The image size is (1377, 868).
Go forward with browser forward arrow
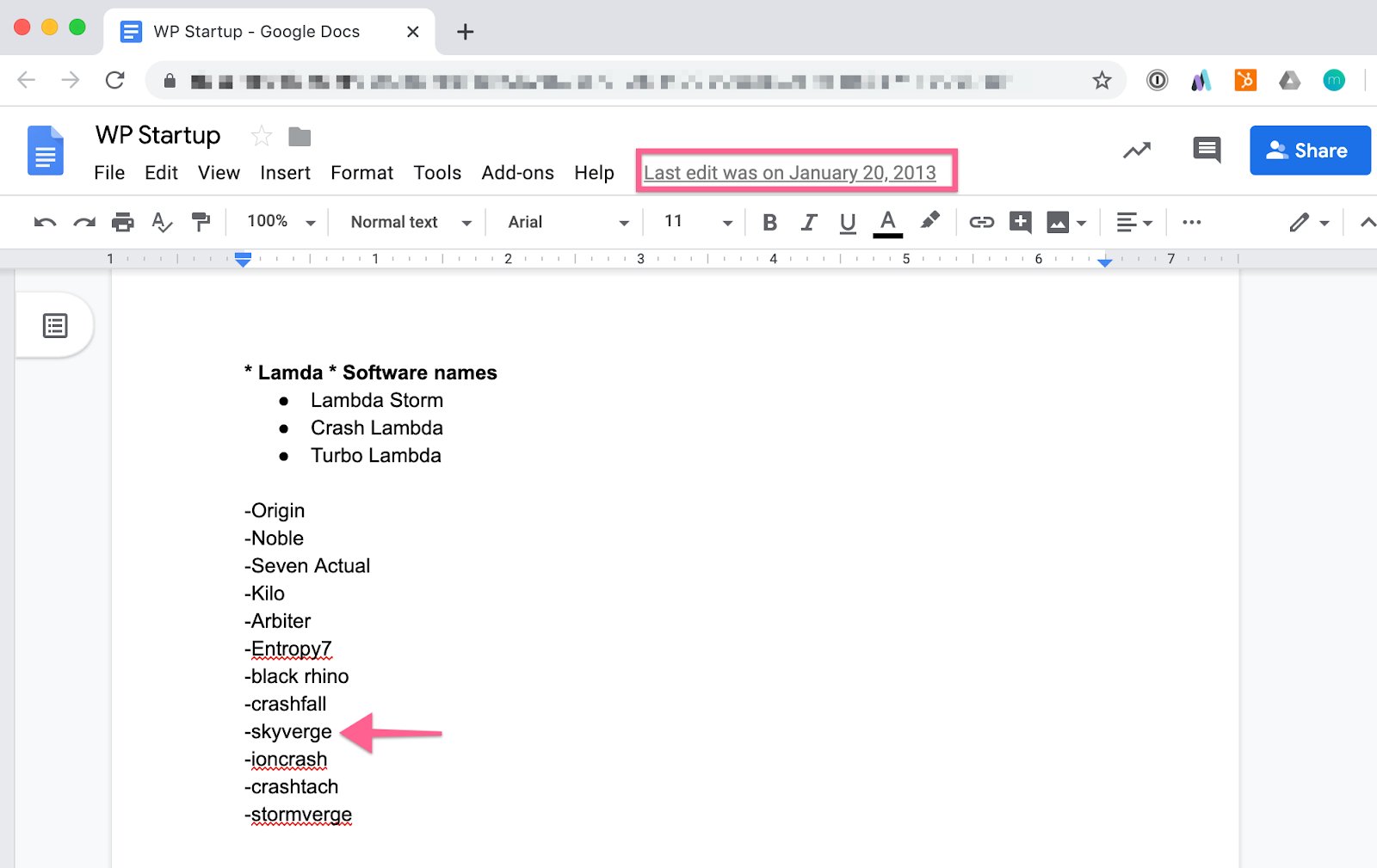click(71, 80)
